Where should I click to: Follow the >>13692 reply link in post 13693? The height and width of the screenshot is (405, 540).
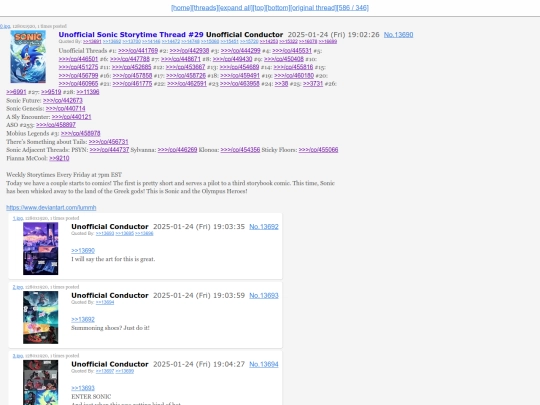[x=83, y=320]
